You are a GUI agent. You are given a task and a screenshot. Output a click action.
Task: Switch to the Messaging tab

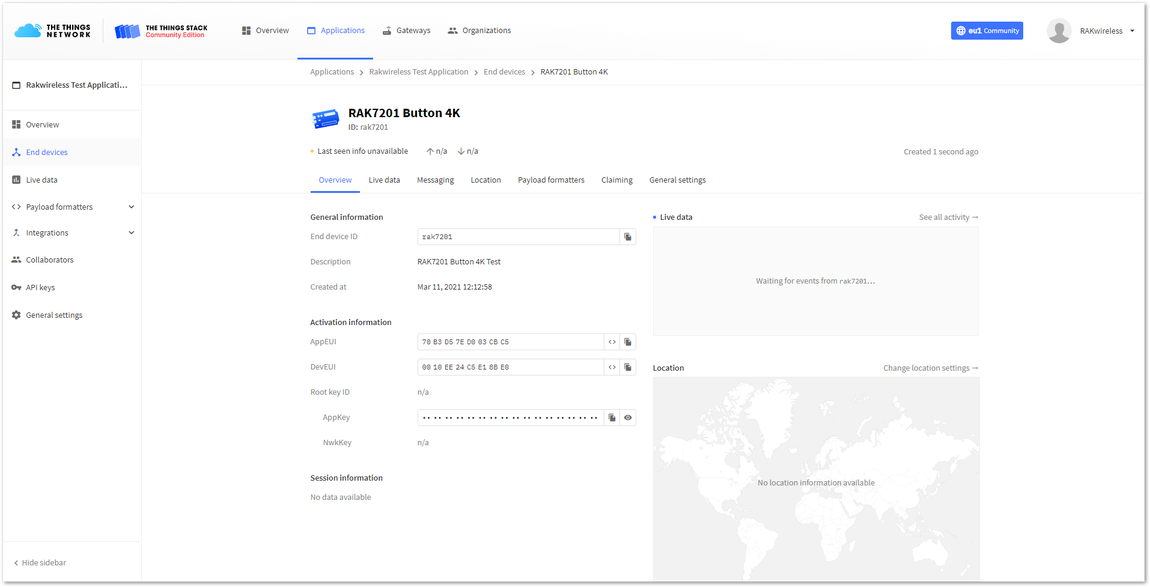435,180
